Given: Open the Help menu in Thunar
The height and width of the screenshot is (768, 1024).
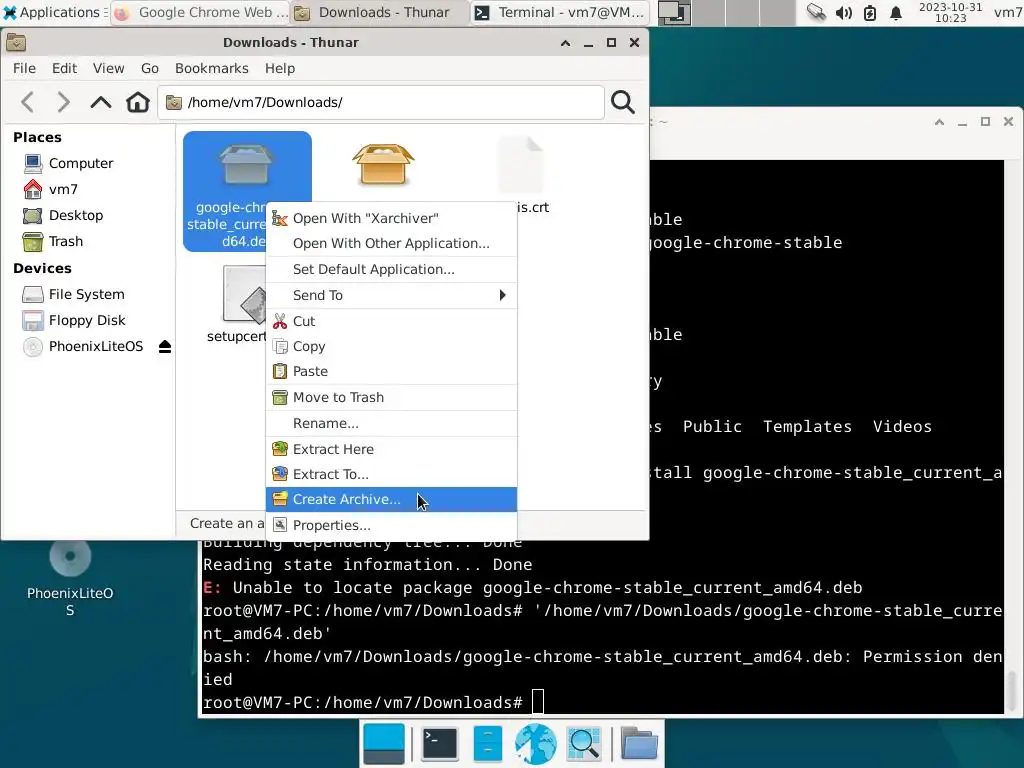Looking at the screenshot, I should [x=280, y=69].
